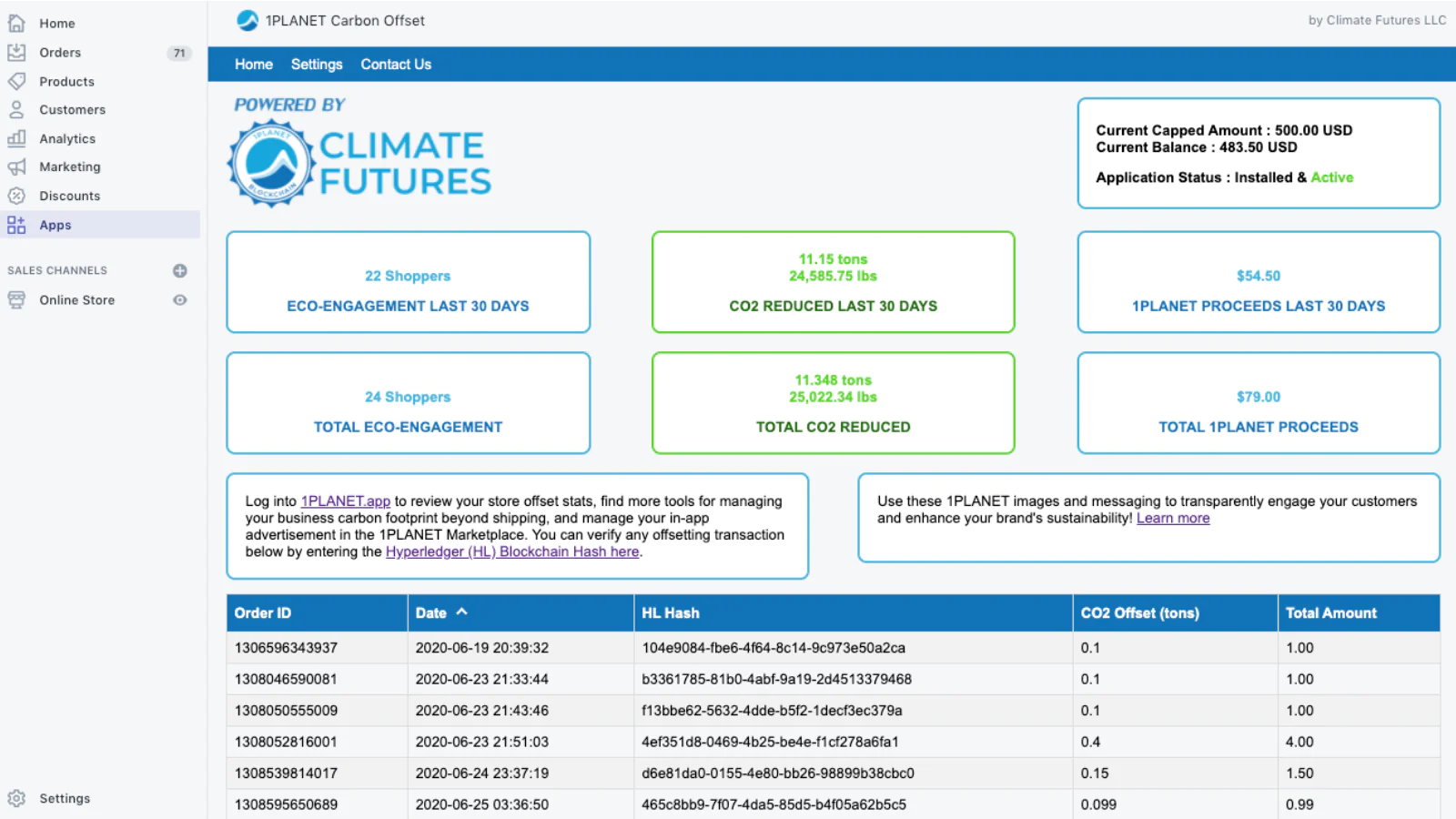1456x819 pixels.
Task: Click the Climate Futures badge logo
Action: click(271, 164)
